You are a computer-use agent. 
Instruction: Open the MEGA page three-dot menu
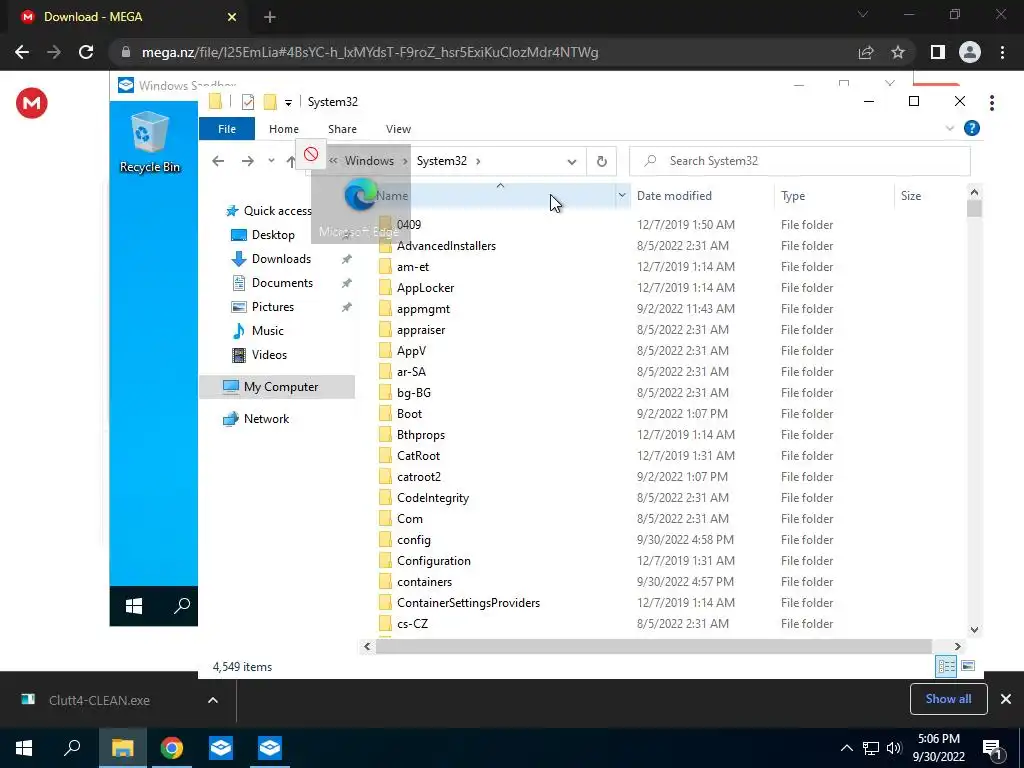991,102
